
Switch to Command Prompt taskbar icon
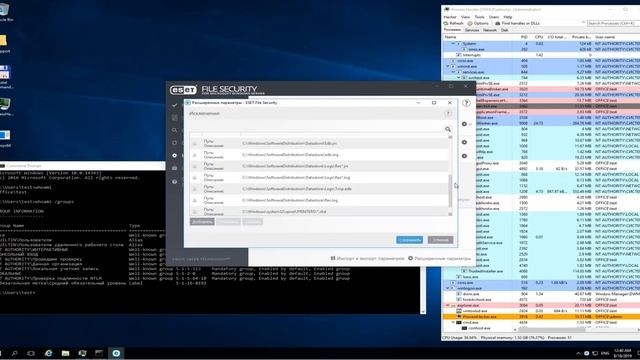click(x=99, y=353)
